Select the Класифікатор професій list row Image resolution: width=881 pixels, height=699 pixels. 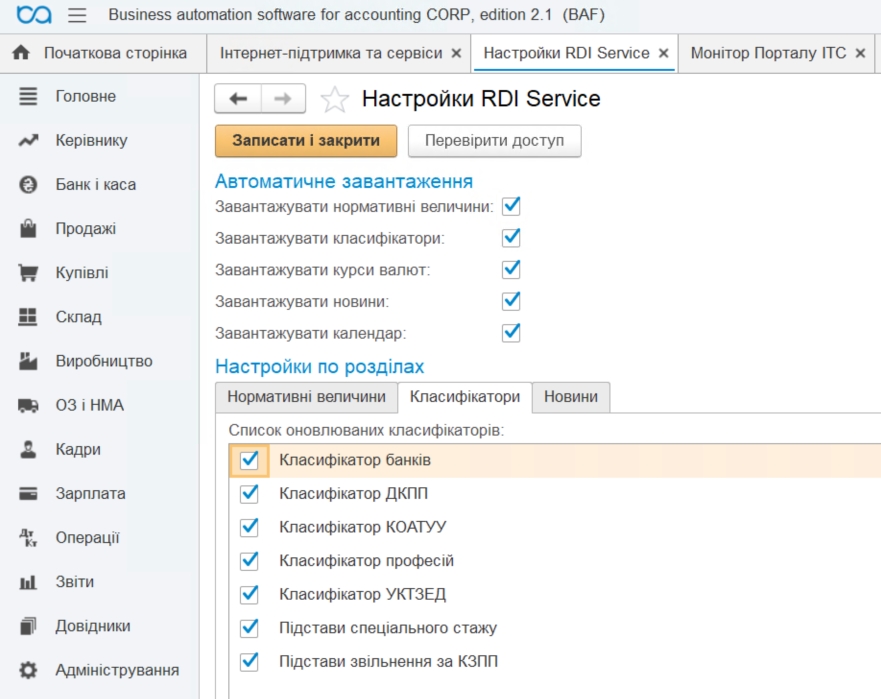pyautogui.click(x=366, y=561)
